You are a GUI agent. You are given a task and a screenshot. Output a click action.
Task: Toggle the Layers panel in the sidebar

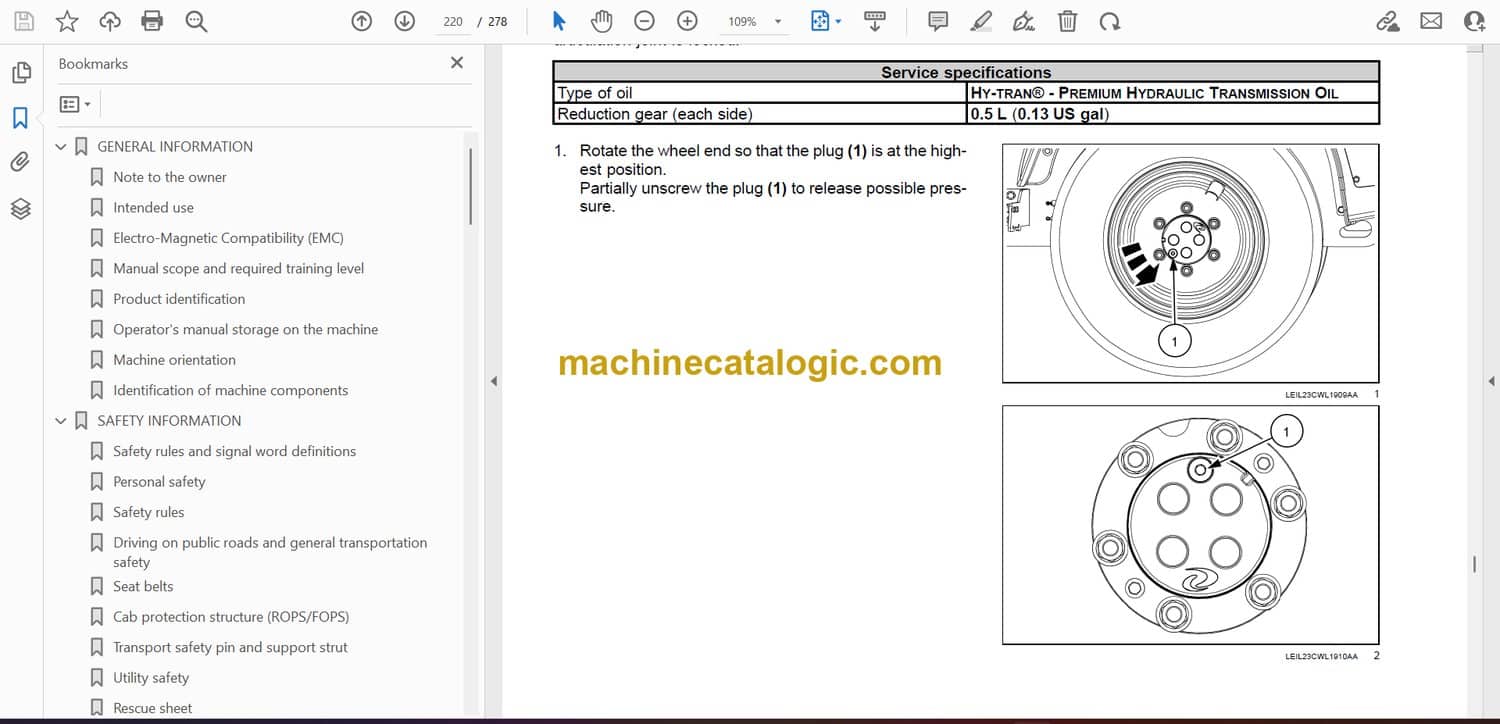pos(20,208)
